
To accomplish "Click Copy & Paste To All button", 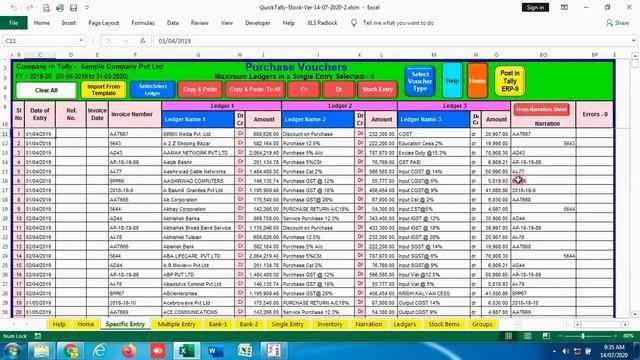I will click(x=255, y=89).
